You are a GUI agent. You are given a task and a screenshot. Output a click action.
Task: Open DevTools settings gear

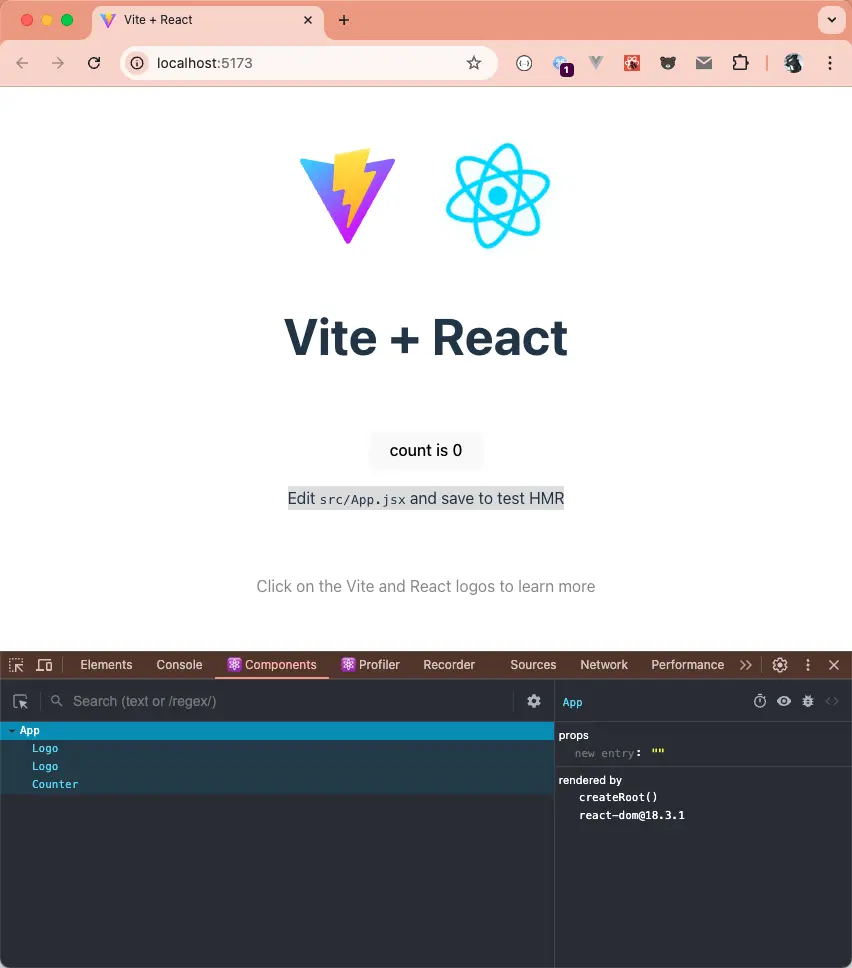(780, 665)
